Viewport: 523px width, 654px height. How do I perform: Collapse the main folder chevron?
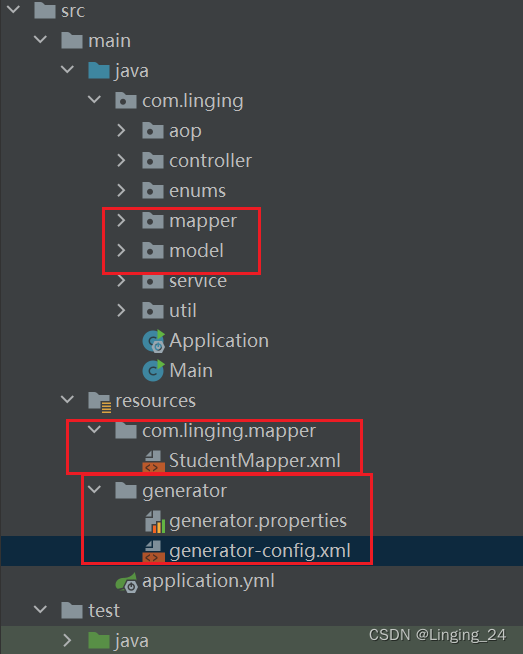[40, 40]
